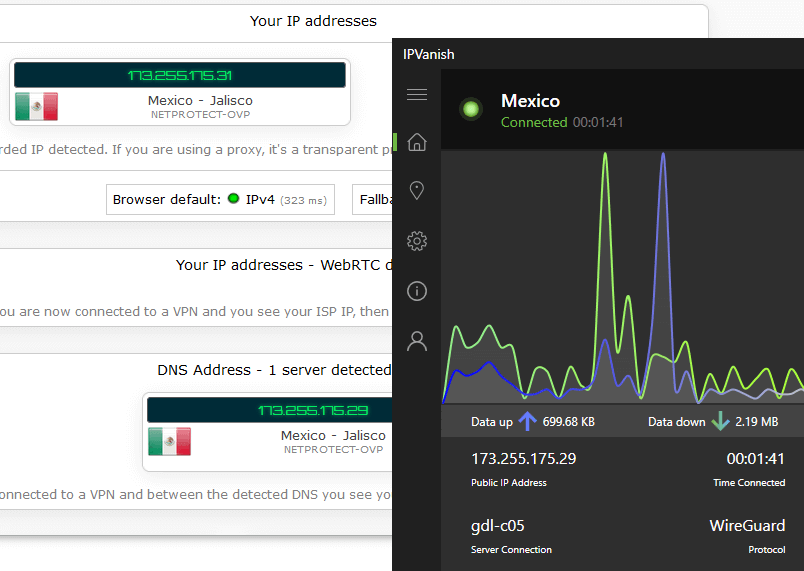804x571 pixels.
Task: Click the 2.19 MB data down value
Action: pos(757,422)
